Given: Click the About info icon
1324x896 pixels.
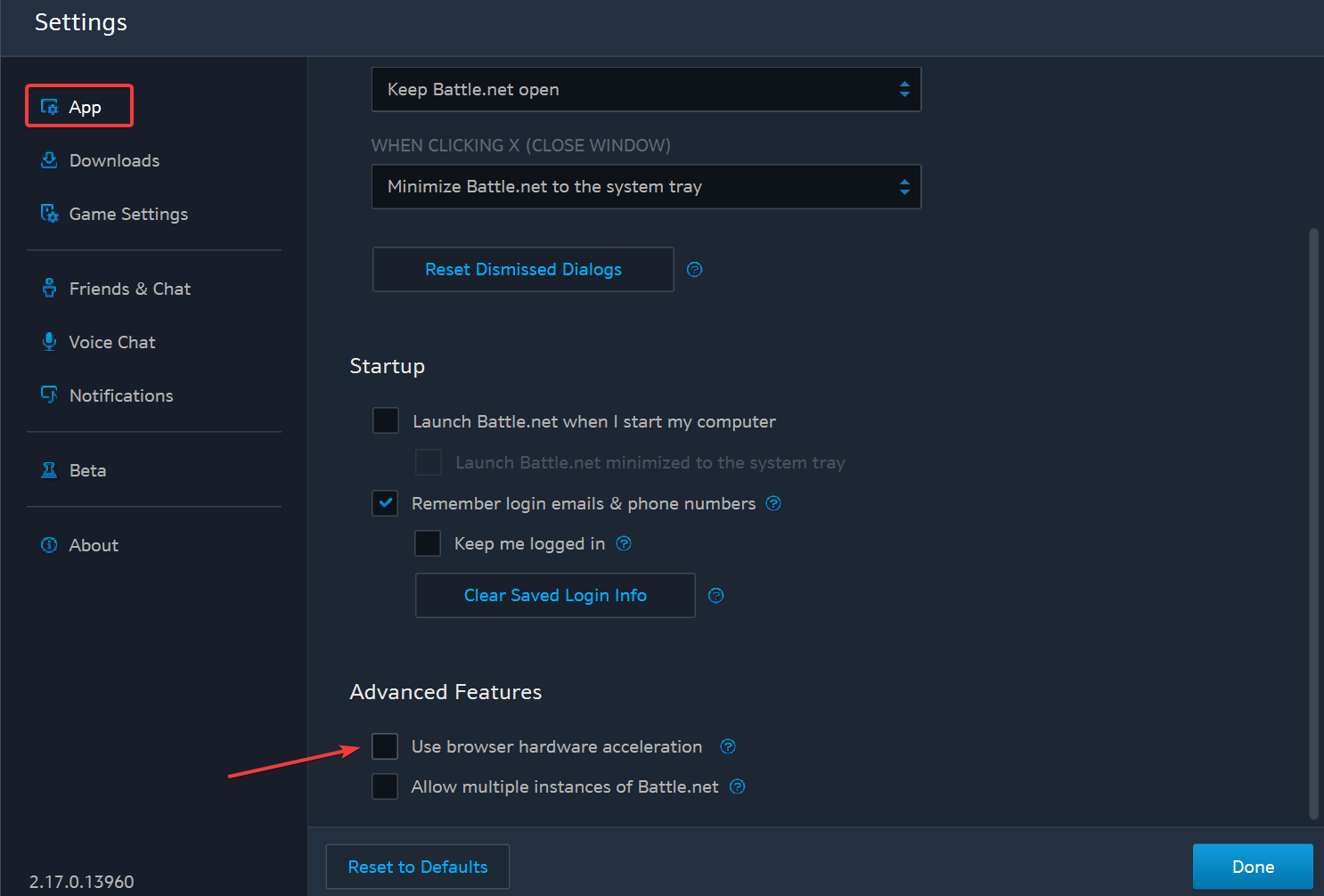Looking at the screenshot, I should (x=50, y=545).
